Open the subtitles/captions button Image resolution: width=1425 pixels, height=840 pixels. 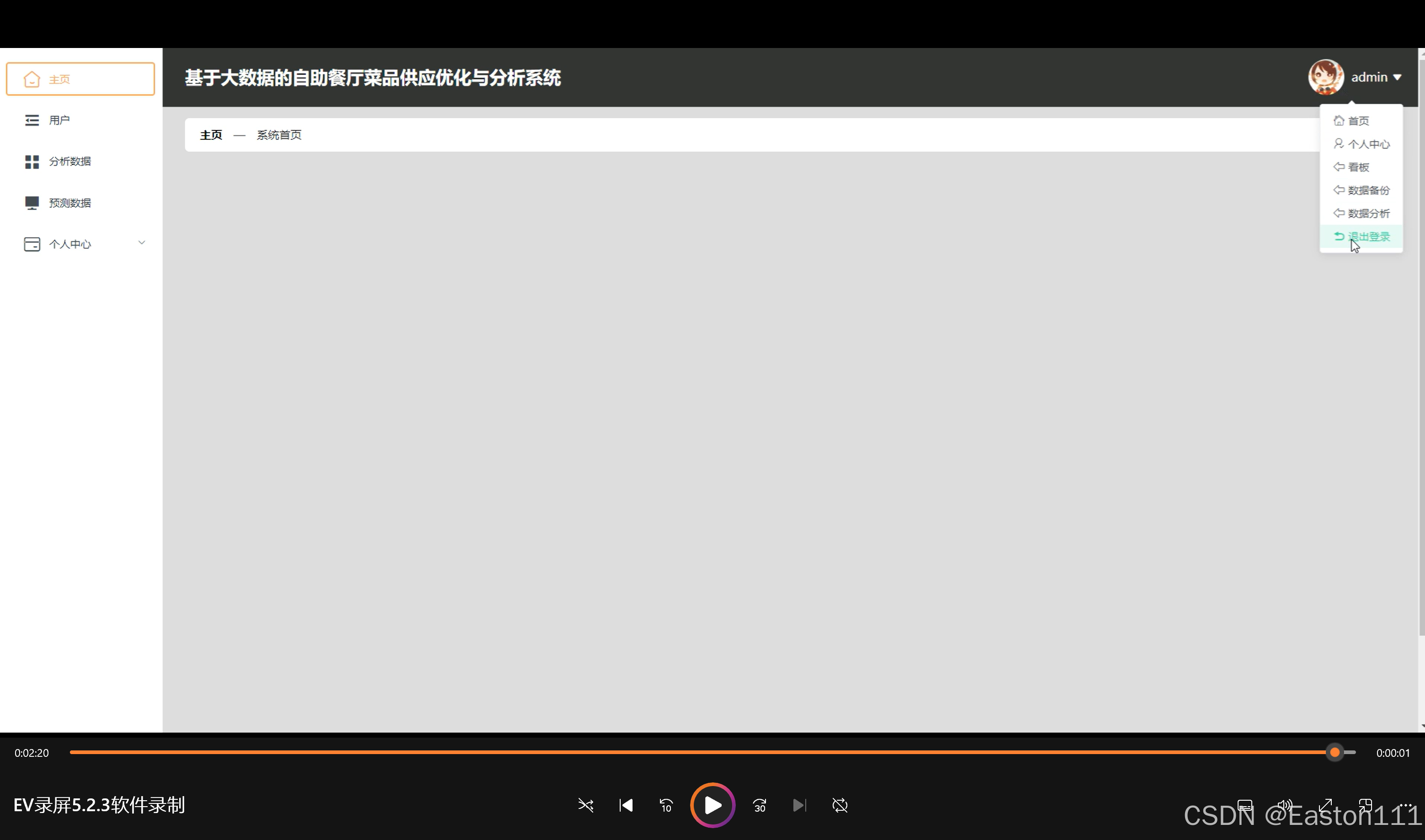point(1244,805)
